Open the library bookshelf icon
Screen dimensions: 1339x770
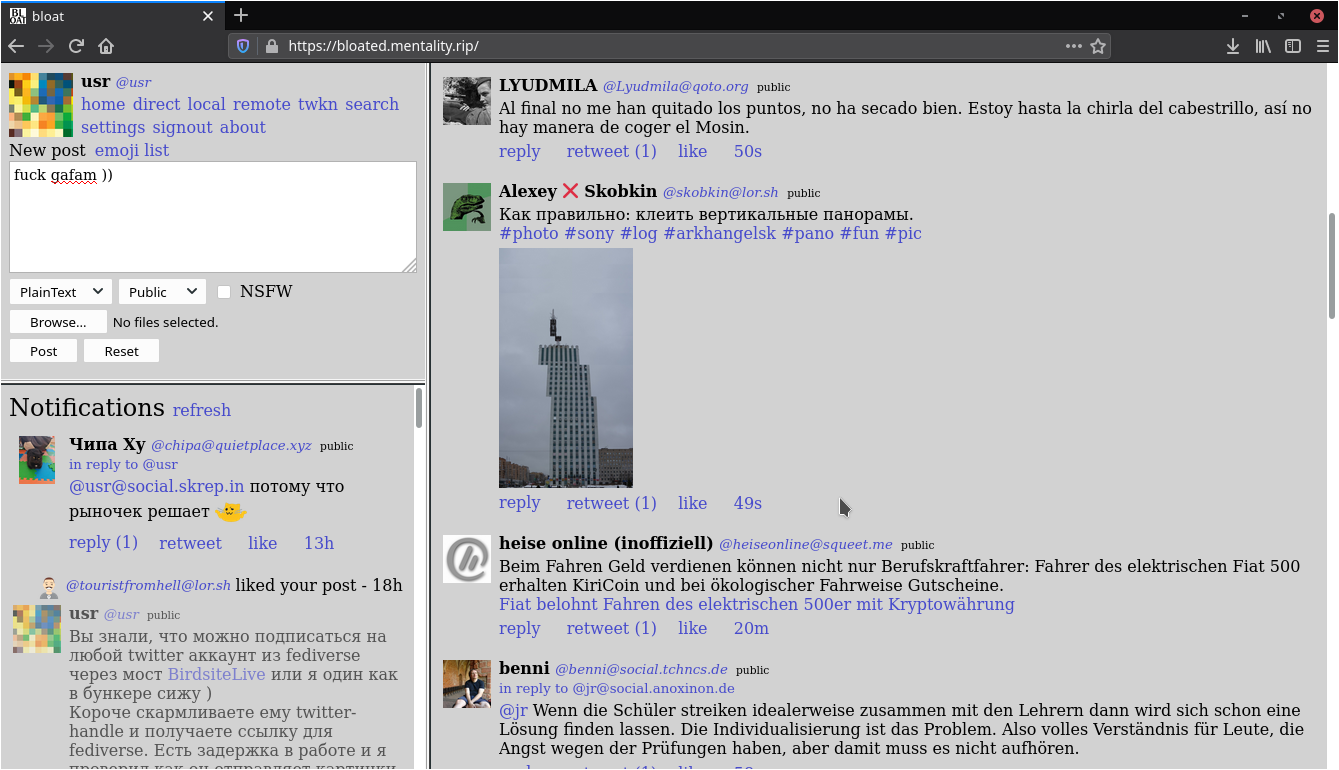(1264, 46)
